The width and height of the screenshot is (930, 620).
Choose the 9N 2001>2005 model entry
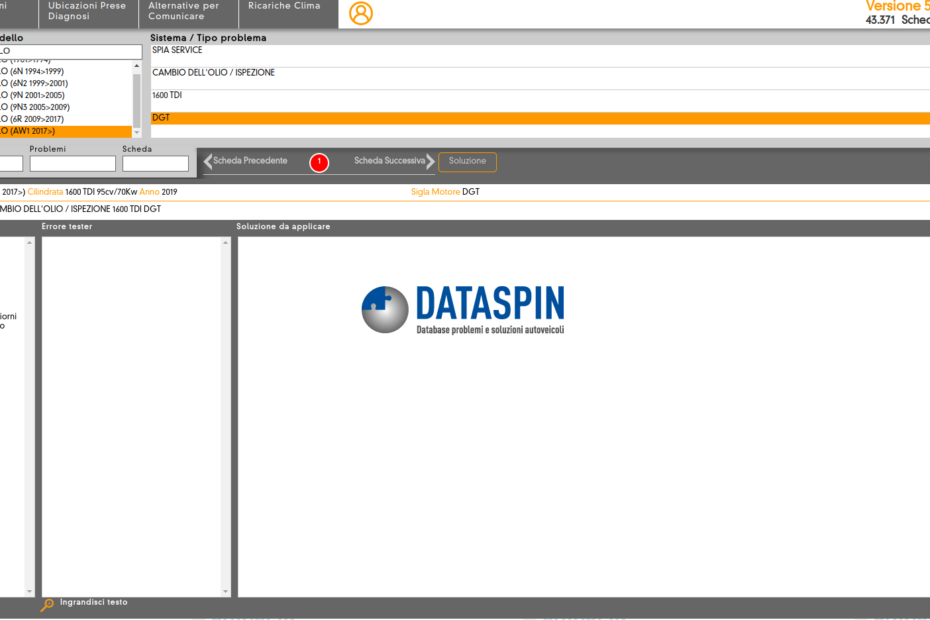point(65,95)
